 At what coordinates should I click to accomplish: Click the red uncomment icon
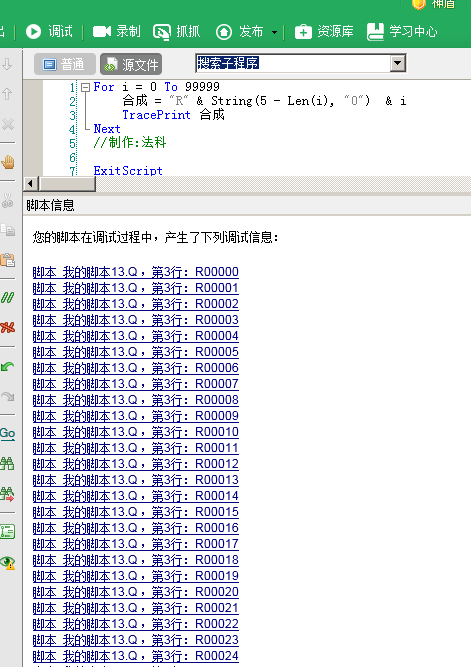pyautogui.click(x=8, y=327)
